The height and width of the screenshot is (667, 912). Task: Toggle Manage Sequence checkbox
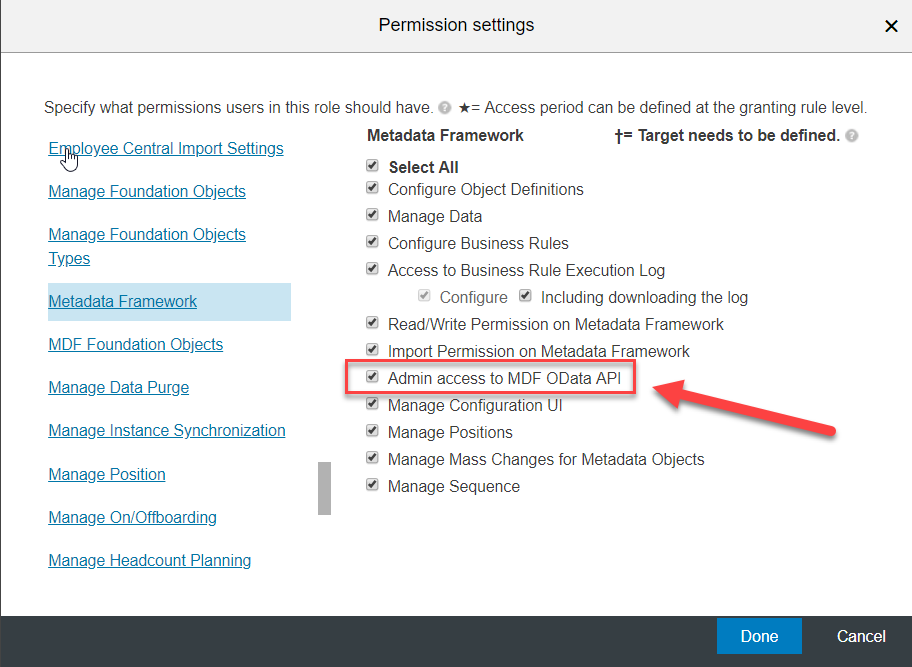point(372,484)
